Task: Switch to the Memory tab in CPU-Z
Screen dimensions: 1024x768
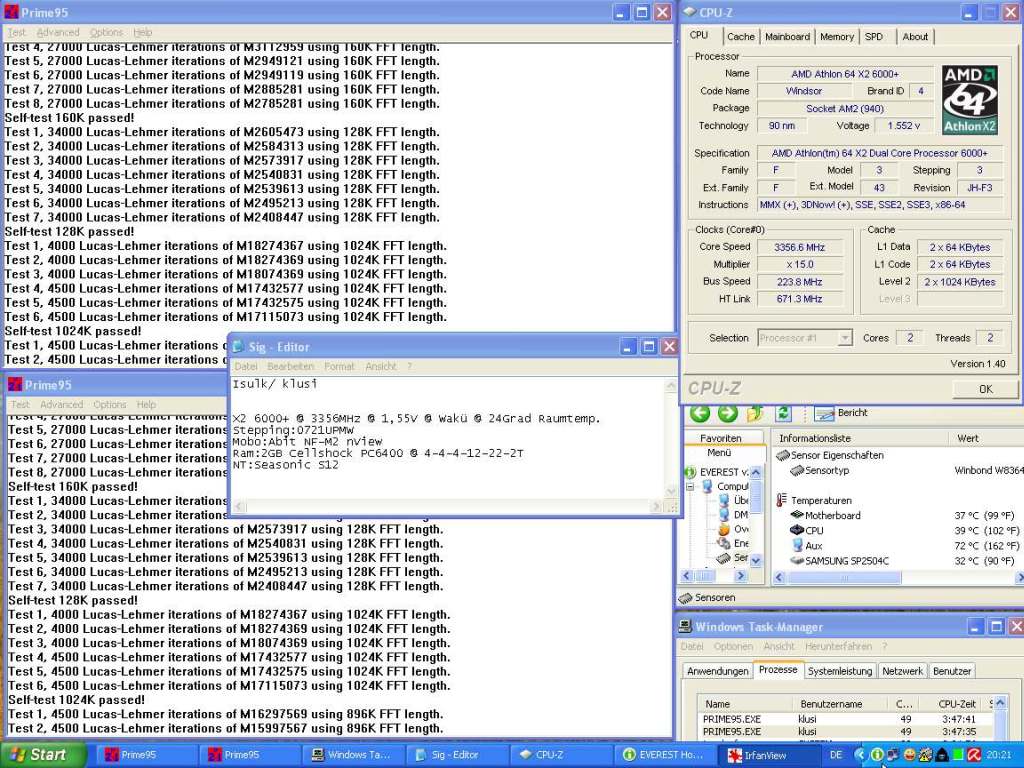Action: 837,37
